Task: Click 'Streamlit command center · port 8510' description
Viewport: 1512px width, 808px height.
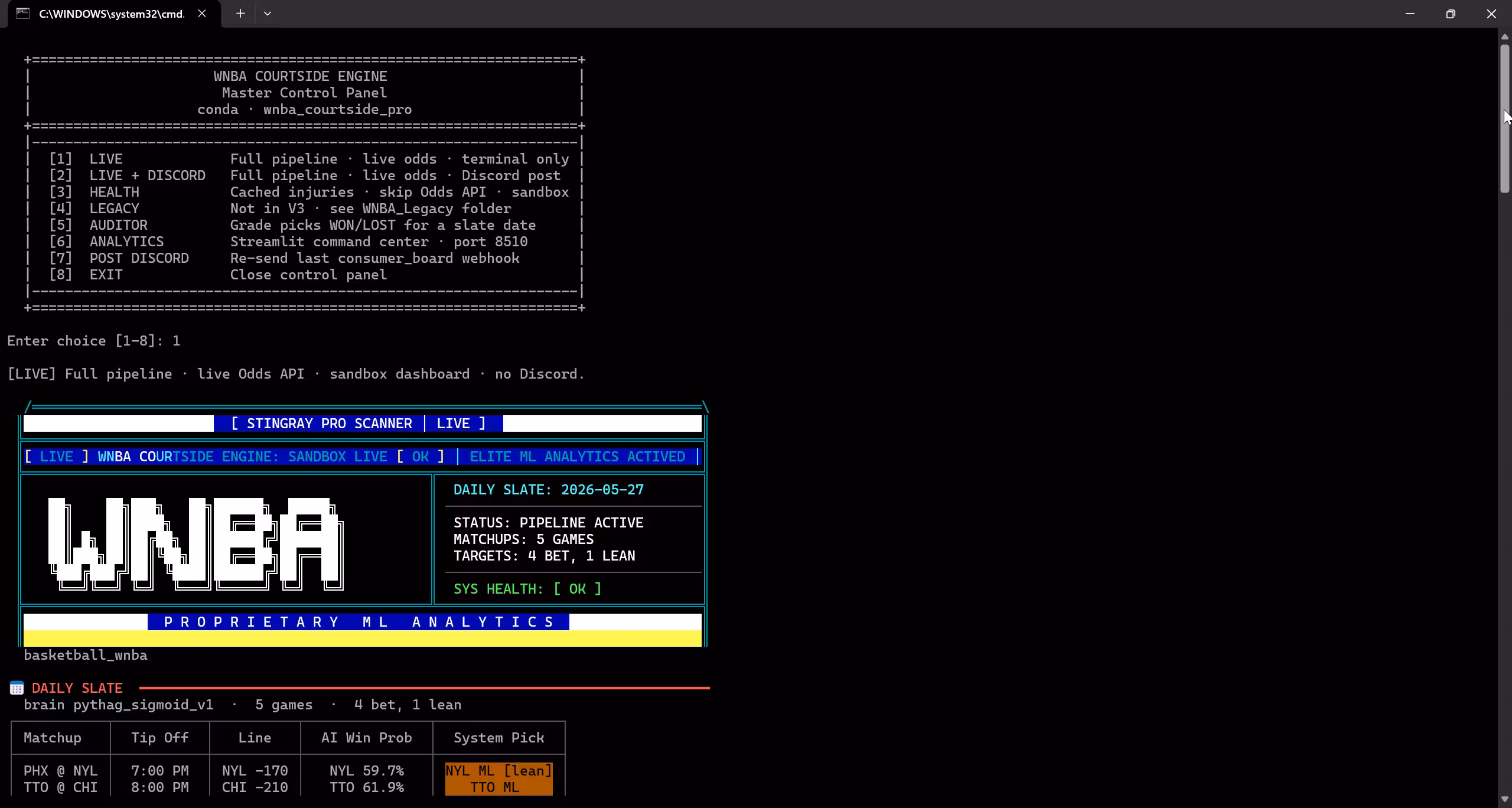Action: [379, 242]
